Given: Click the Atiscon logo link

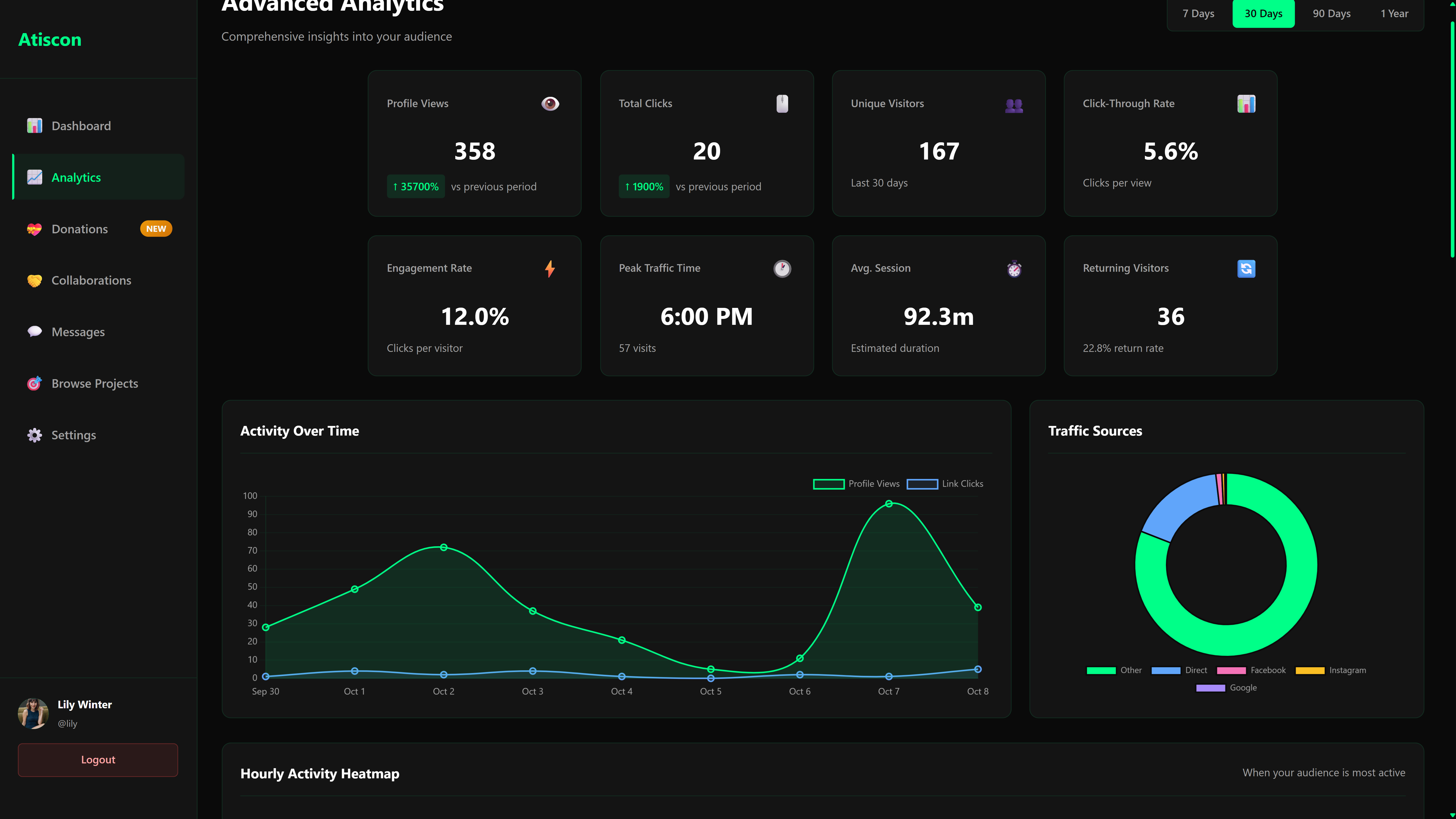Looking at the screenshot, I should pyautogui.click(x=50, y=40).
